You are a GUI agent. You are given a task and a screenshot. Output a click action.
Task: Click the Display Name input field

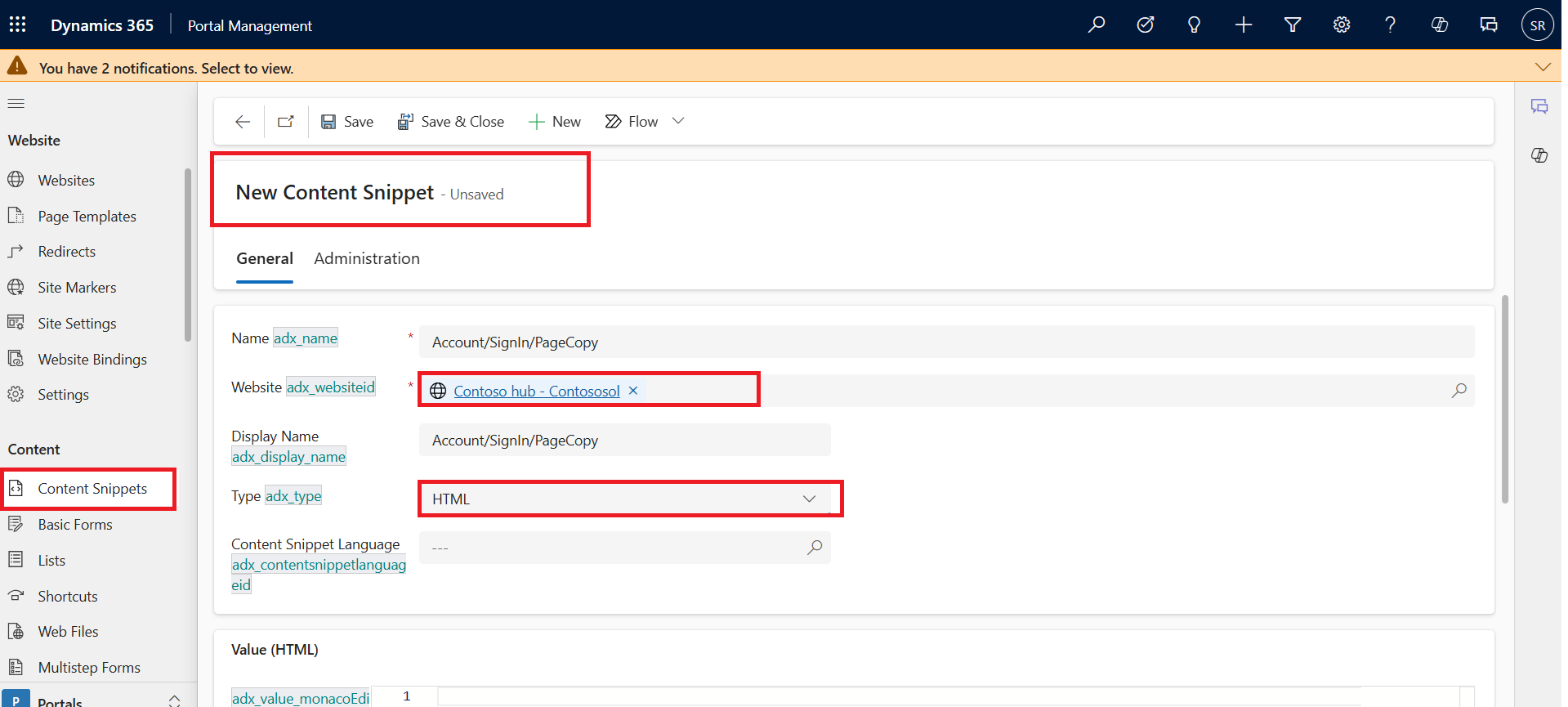pyautogui.click(x=624, y=441)
